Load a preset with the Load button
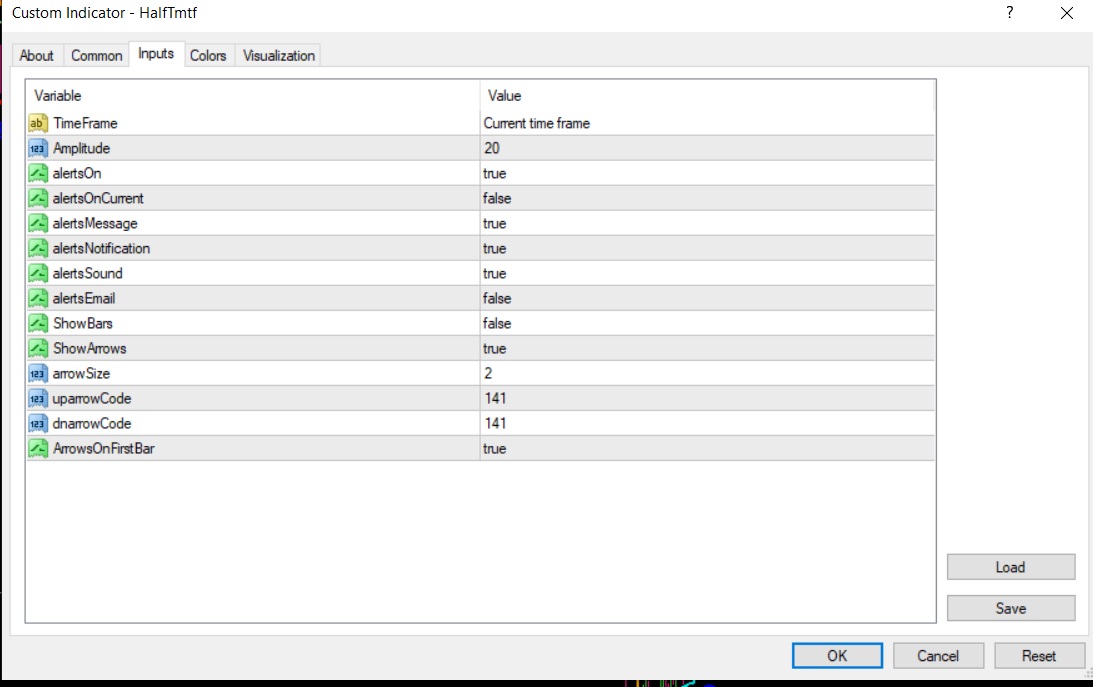Viewport: 1093px width, 687px height. [x=1011, y=567]
